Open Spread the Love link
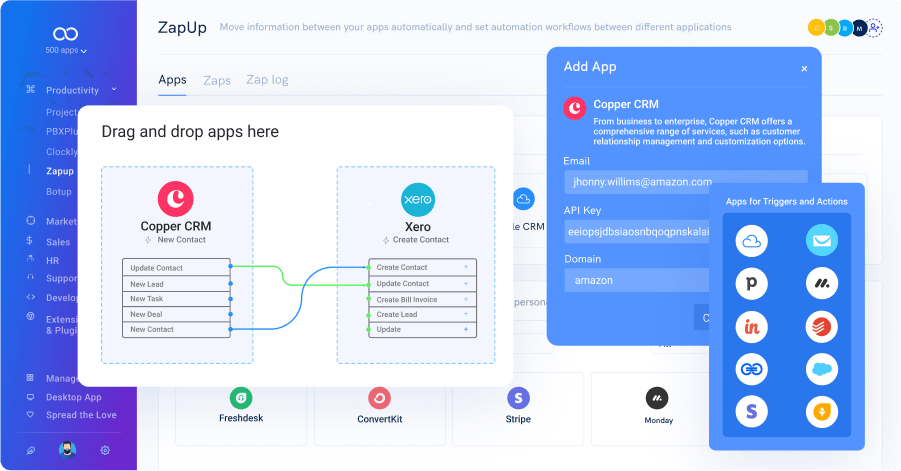The height and width of the screenshot is (471, 901). point(81,415)
